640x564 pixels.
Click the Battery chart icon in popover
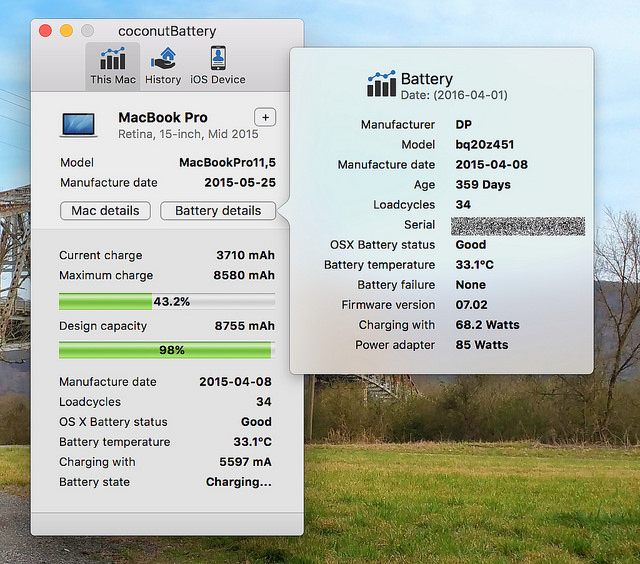(x=381, y=84)
